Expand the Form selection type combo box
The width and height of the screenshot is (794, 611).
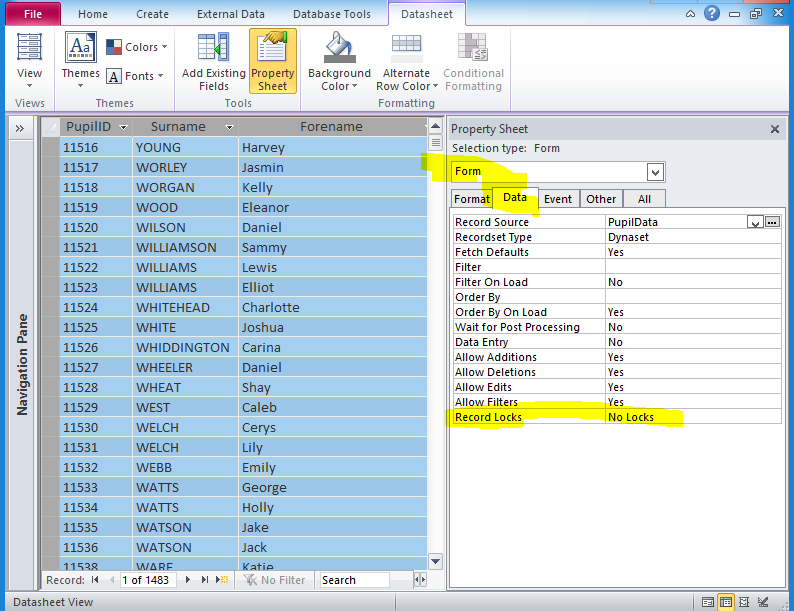point(655,171)
